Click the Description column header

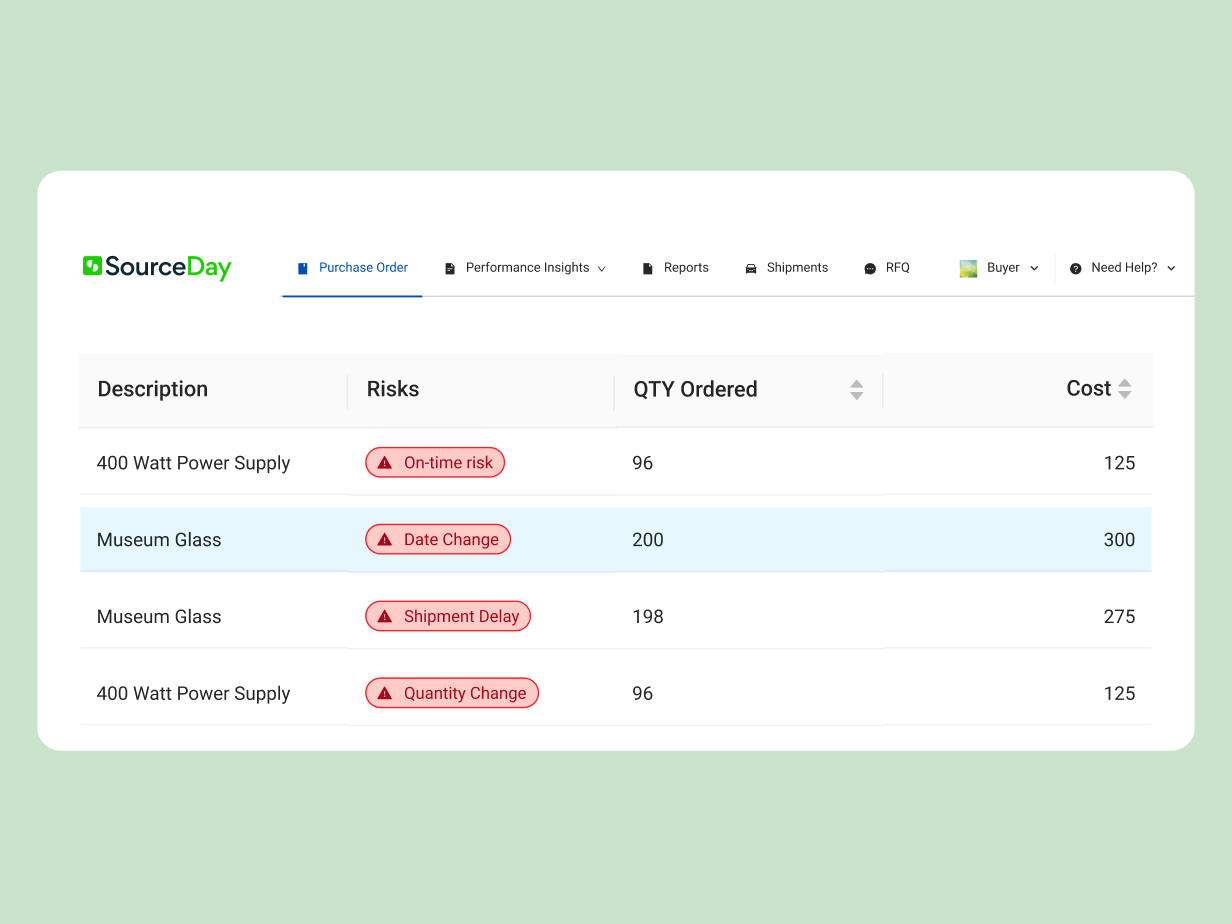point(153,389)
